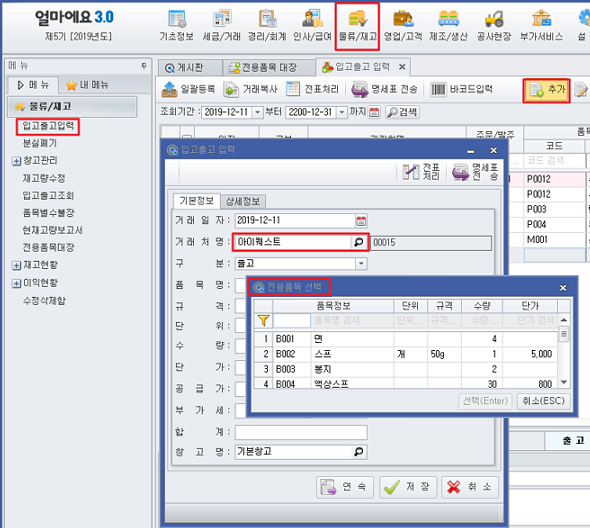
Task: Open the 공사현장 main menu icon
Action: click(494, 25)
